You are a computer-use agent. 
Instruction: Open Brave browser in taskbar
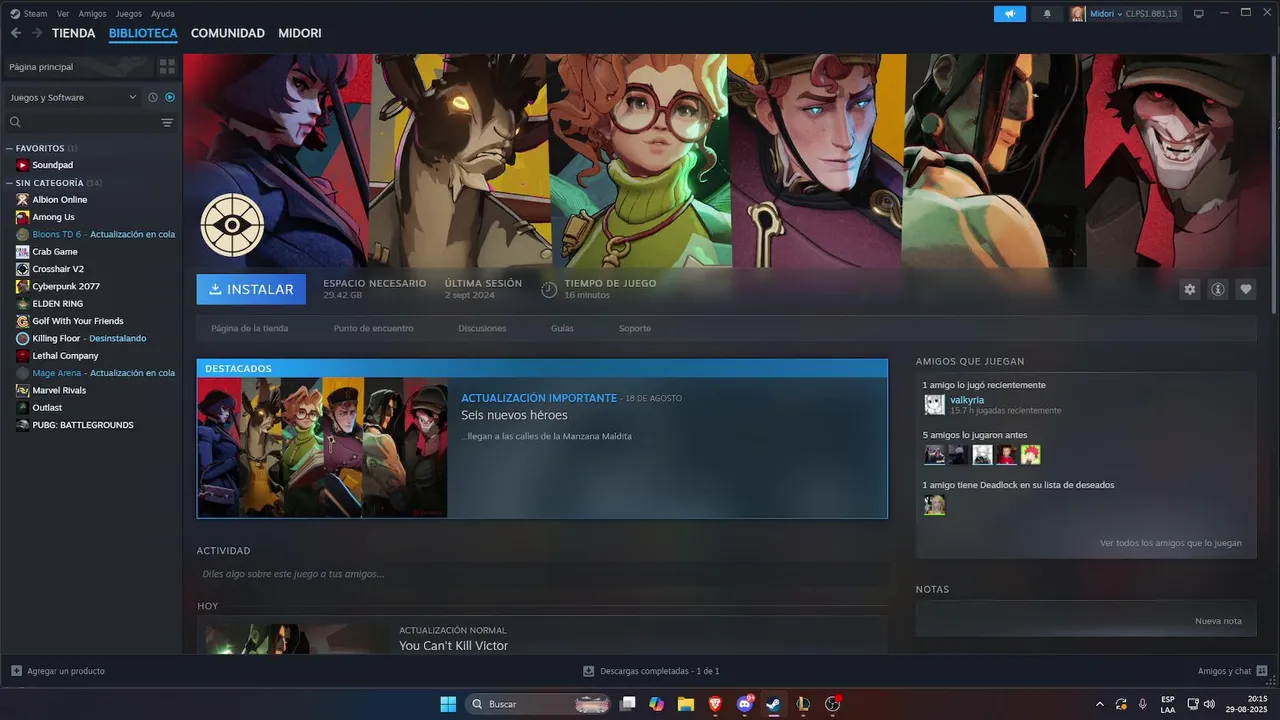(715, 704)
